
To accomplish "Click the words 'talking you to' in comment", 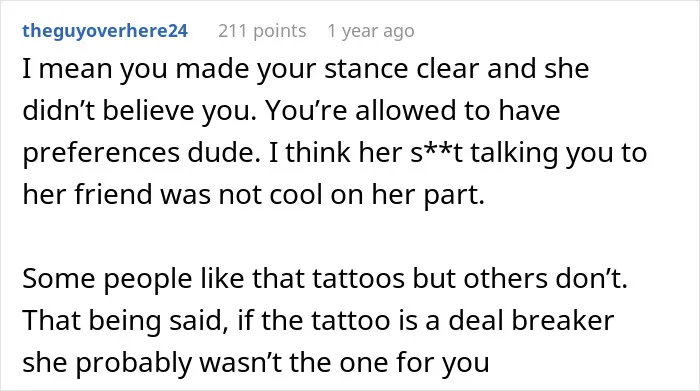I will coord(558,153).
